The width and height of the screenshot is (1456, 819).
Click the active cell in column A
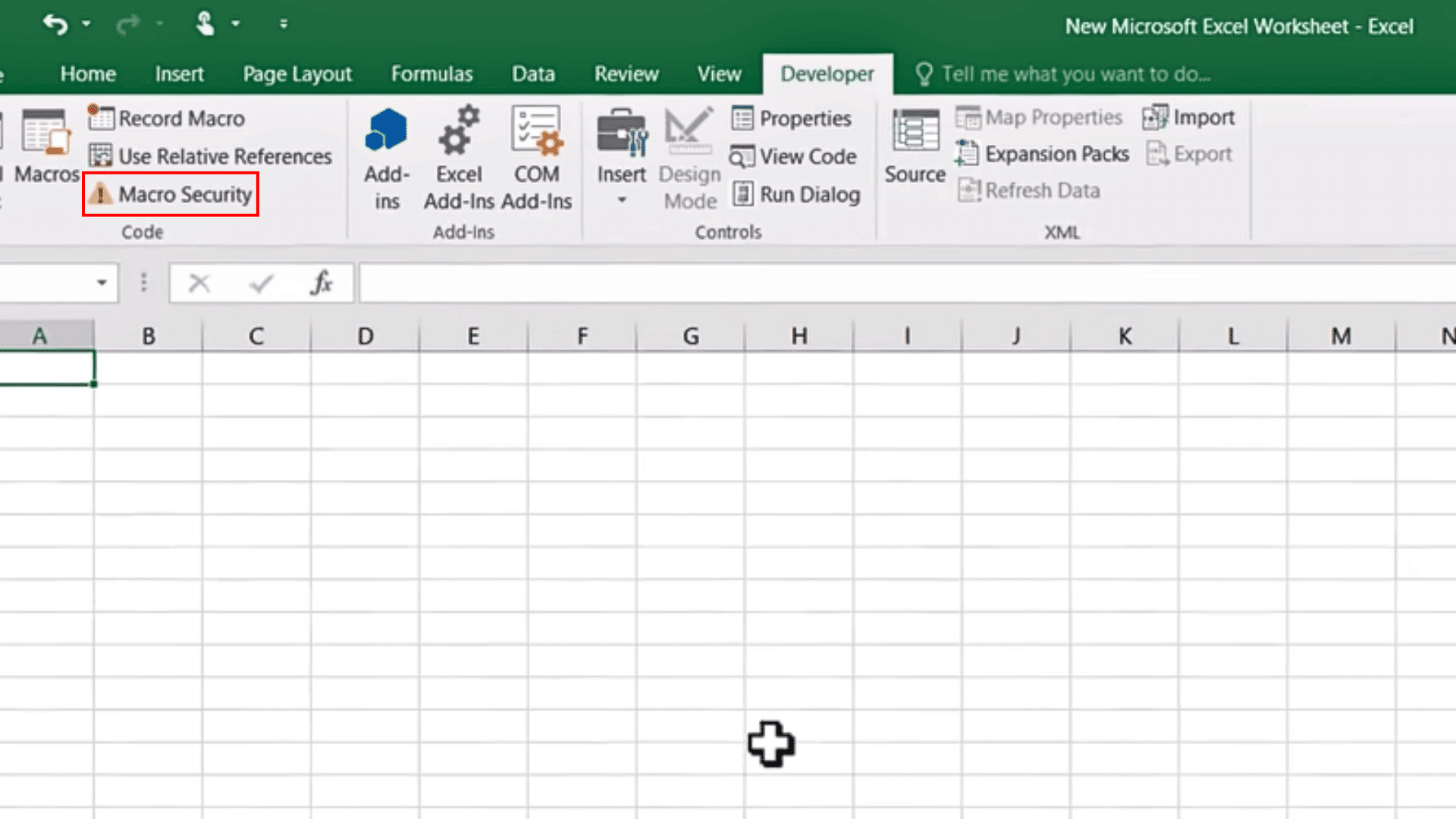tap(47, 368)
